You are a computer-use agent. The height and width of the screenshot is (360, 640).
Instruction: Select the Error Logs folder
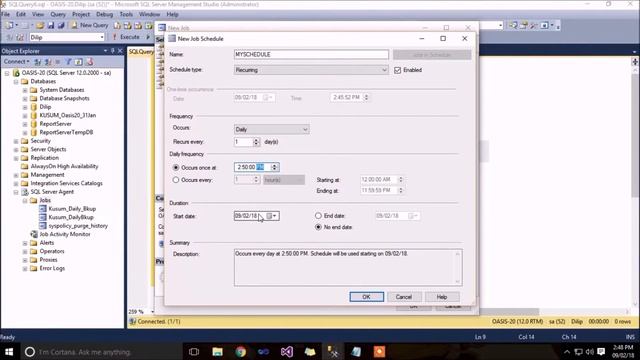pos(52,268)
